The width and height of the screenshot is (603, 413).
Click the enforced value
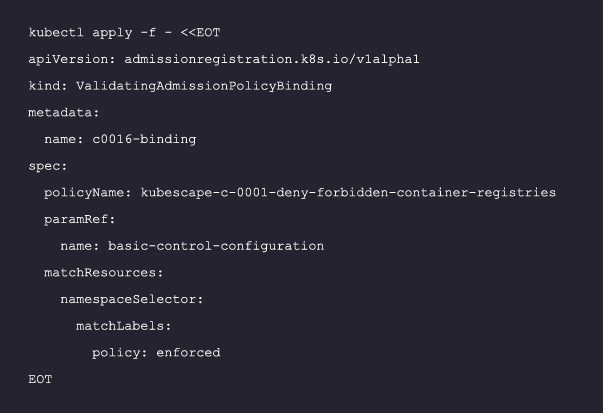tap(188, 352)
